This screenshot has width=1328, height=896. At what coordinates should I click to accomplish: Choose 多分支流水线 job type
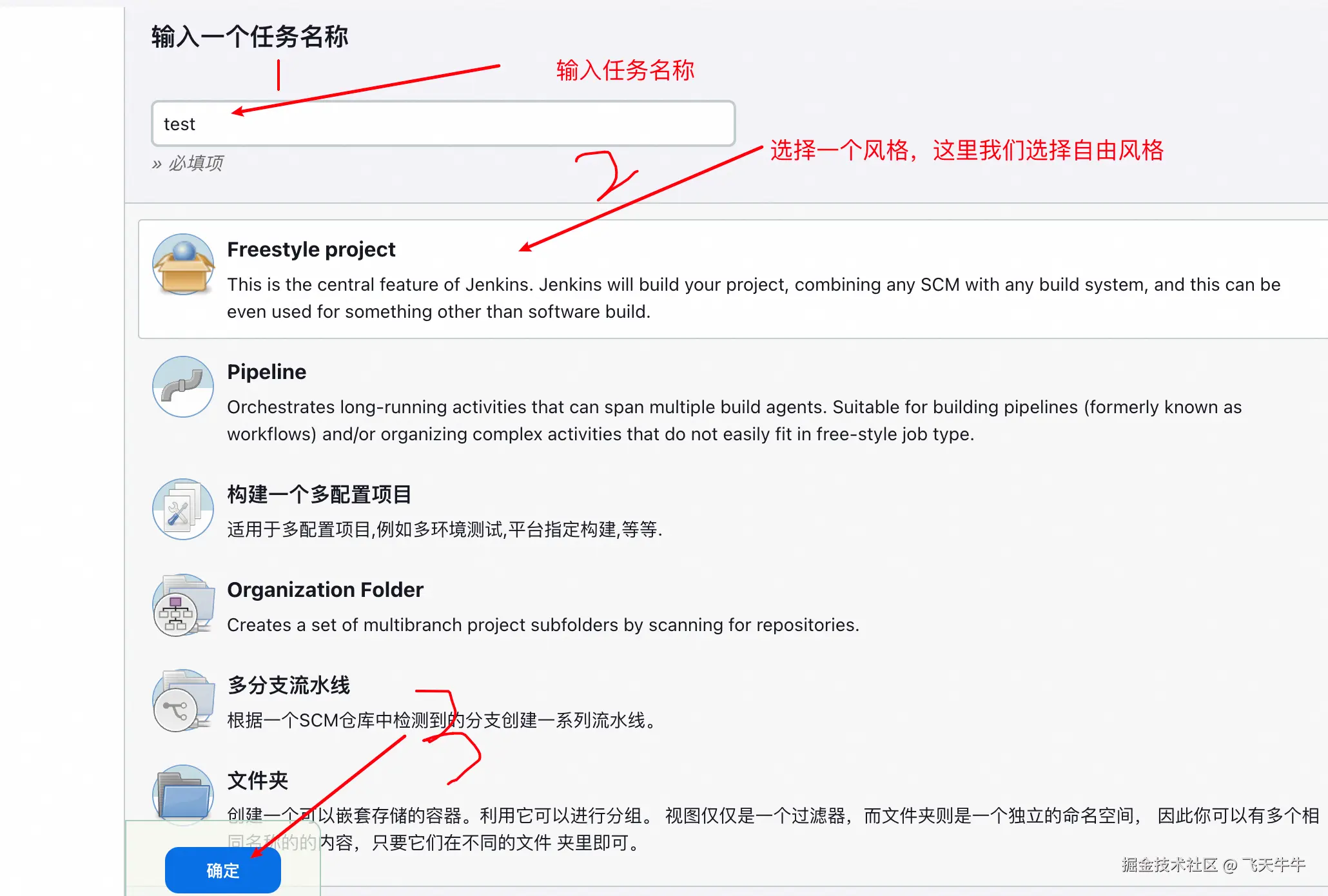click(288, 685)
